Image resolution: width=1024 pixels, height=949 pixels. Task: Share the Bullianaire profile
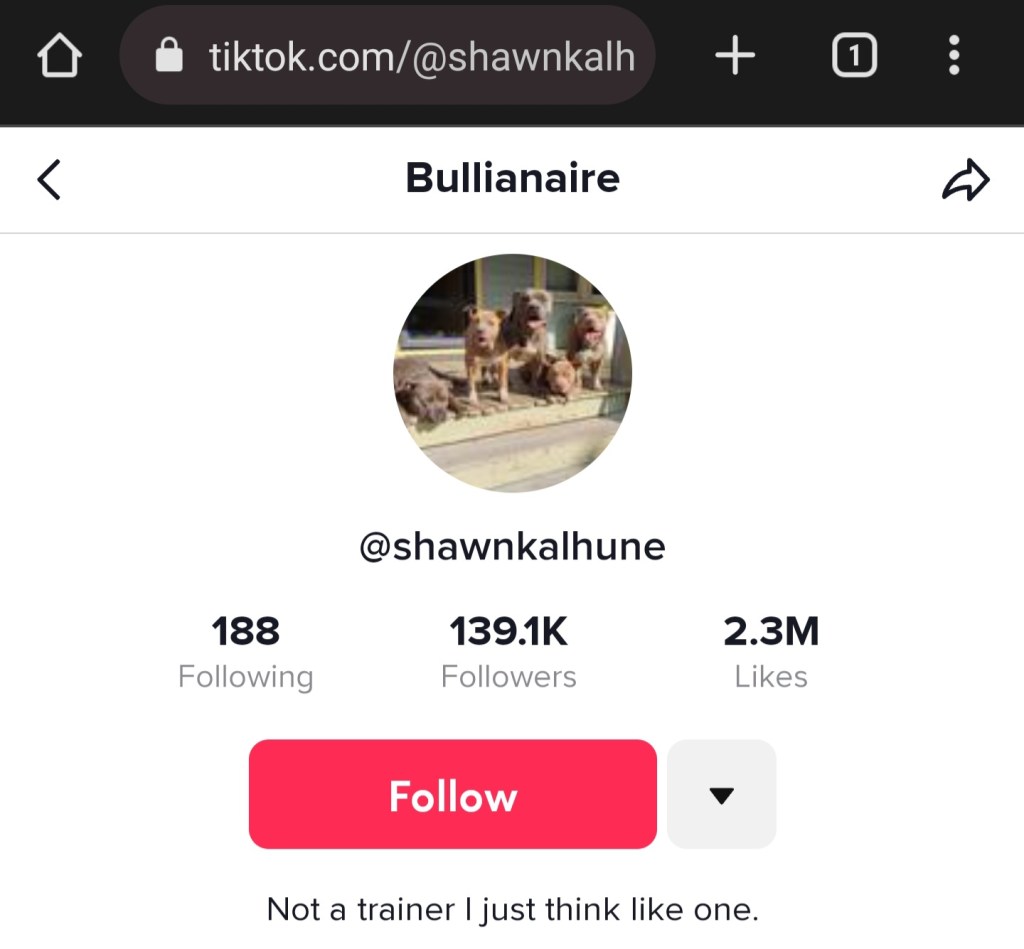coord(966,179)
